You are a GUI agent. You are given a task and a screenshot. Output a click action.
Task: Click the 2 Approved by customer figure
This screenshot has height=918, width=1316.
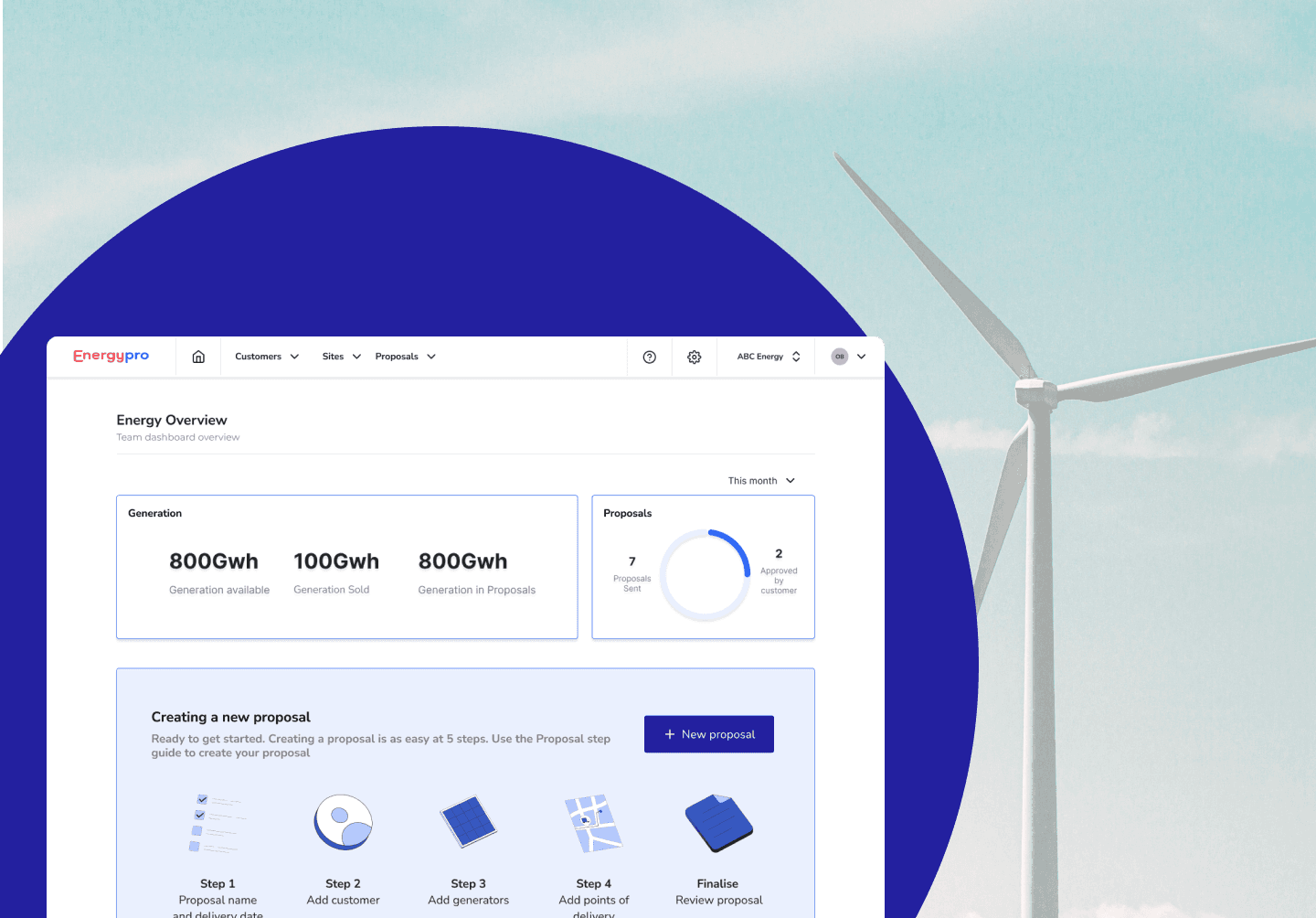point(779,571)
